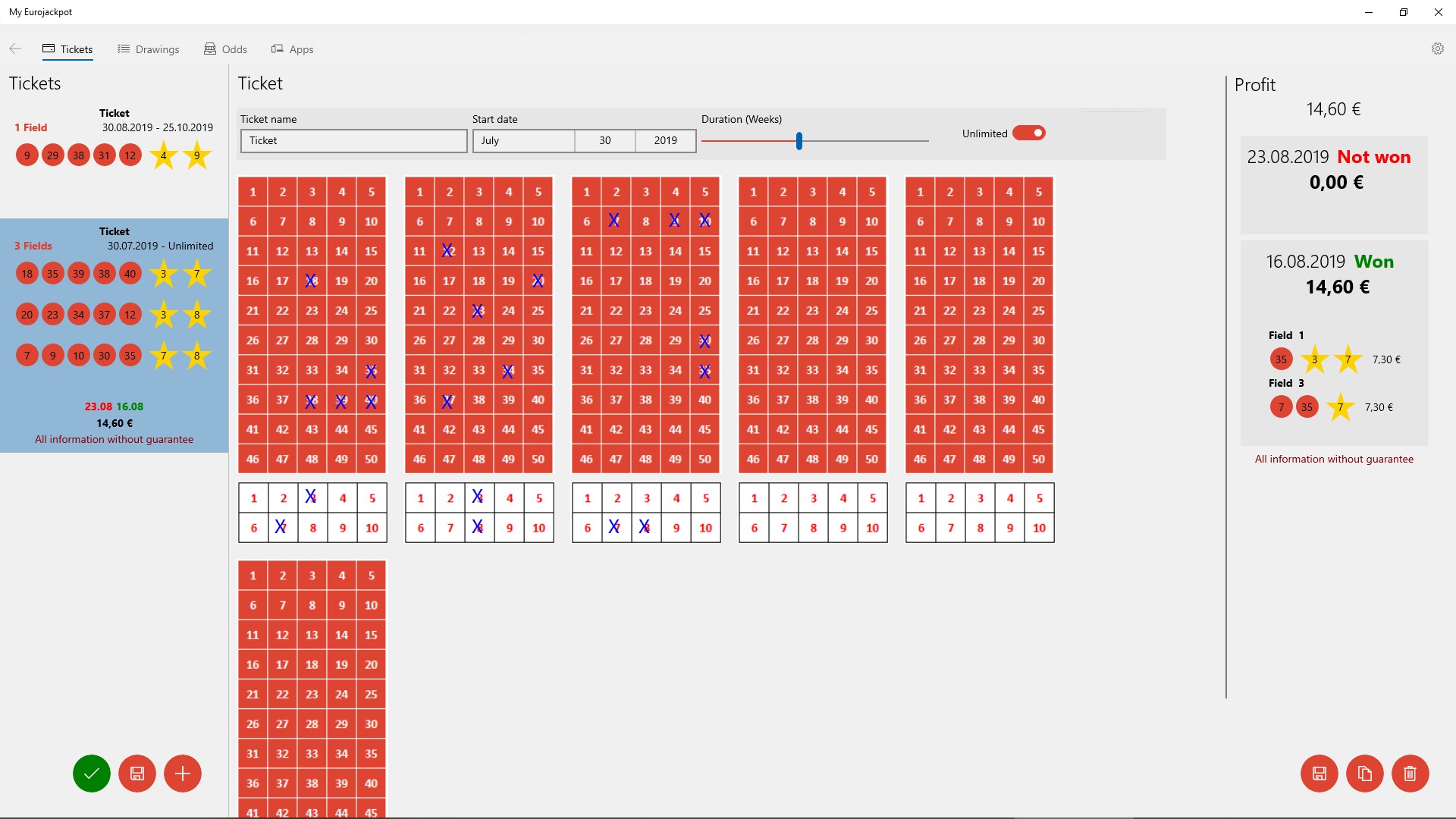The height and width of the screenshot is (819, 1456).
Task: Open settings gear icon
Action: pyautogui.click(x=1437, y=49)
